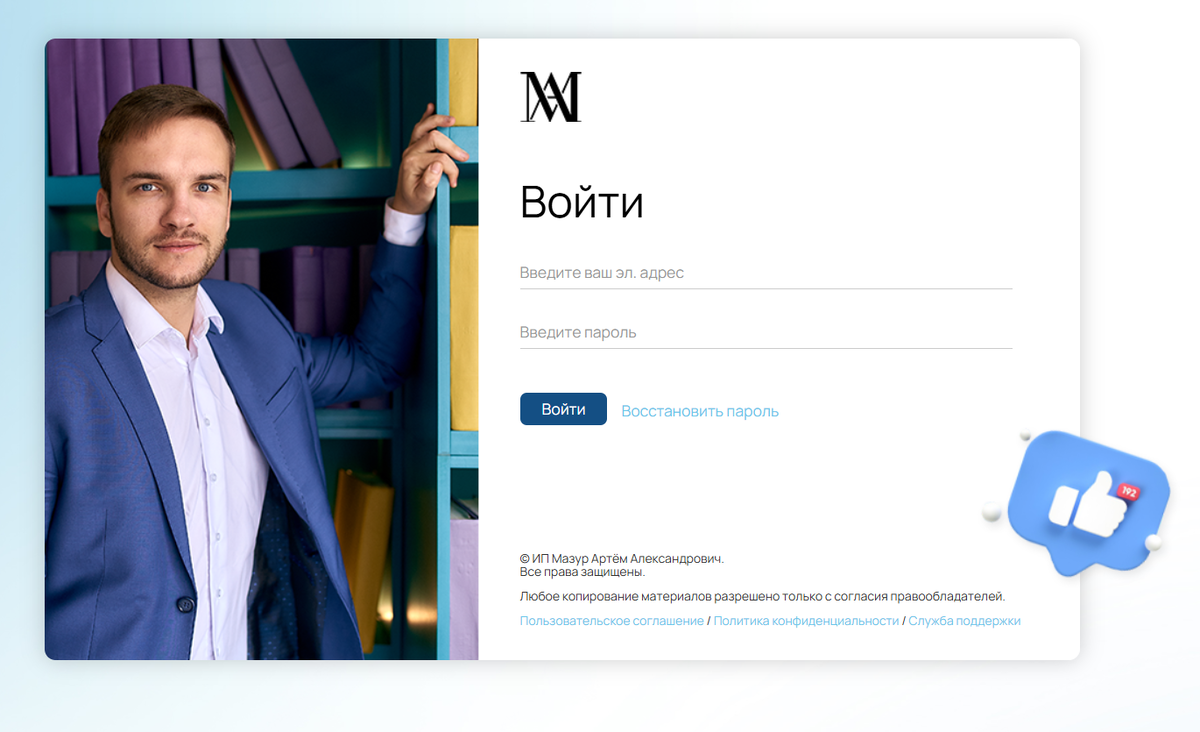
Task: Click the white sphere left of speech bubble
Action: coord(992,512)
